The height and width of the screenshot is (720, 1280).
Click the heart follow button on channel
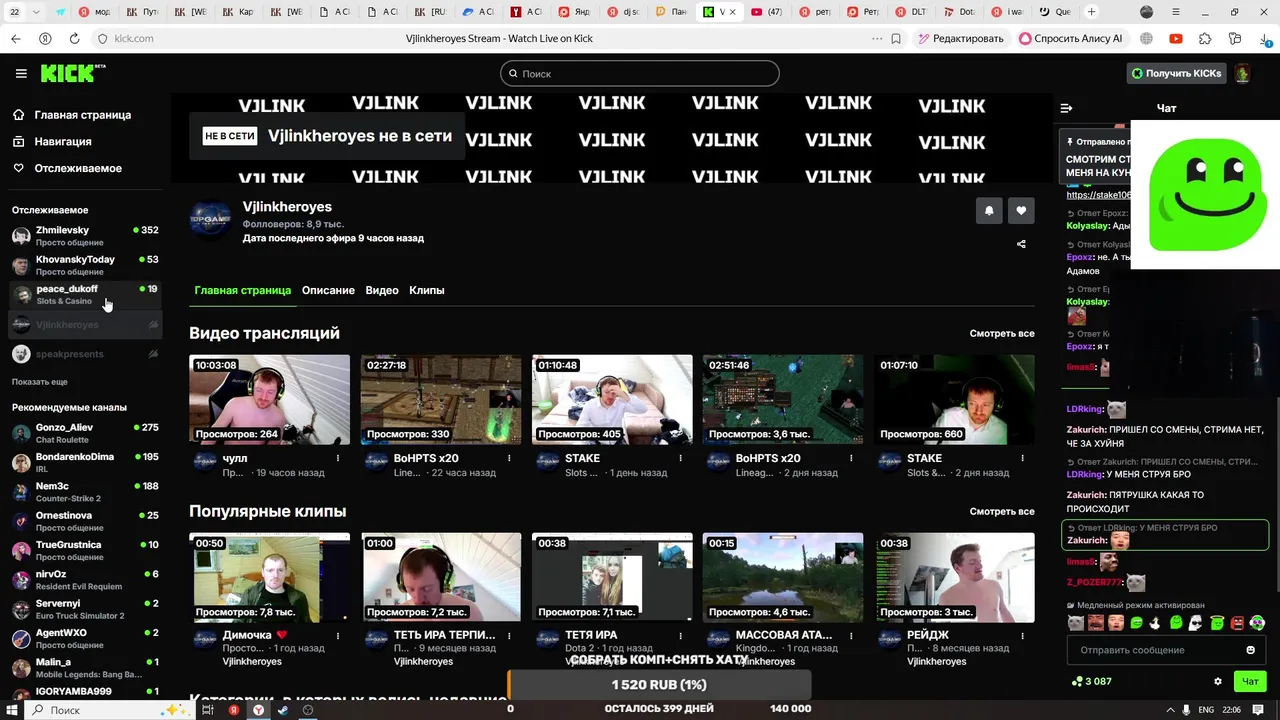[x=1021, y=210]
